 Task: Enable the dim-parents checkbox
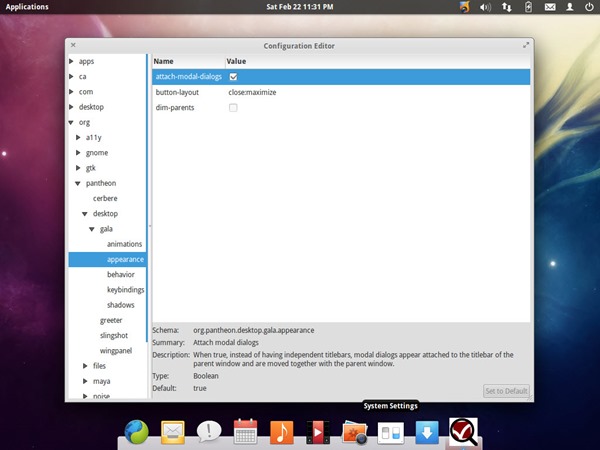(x=233, y=108)
